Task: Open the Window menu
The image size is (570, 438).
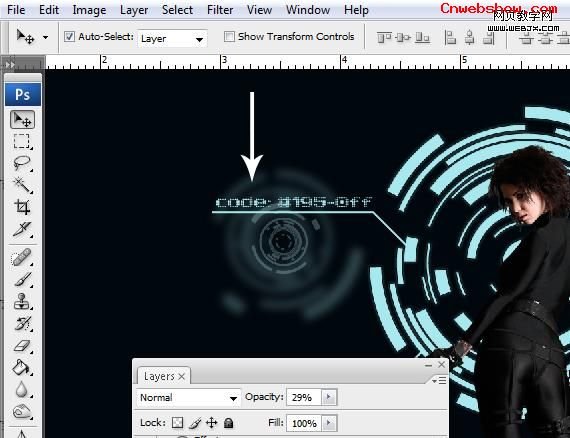Action: [308, 10]
